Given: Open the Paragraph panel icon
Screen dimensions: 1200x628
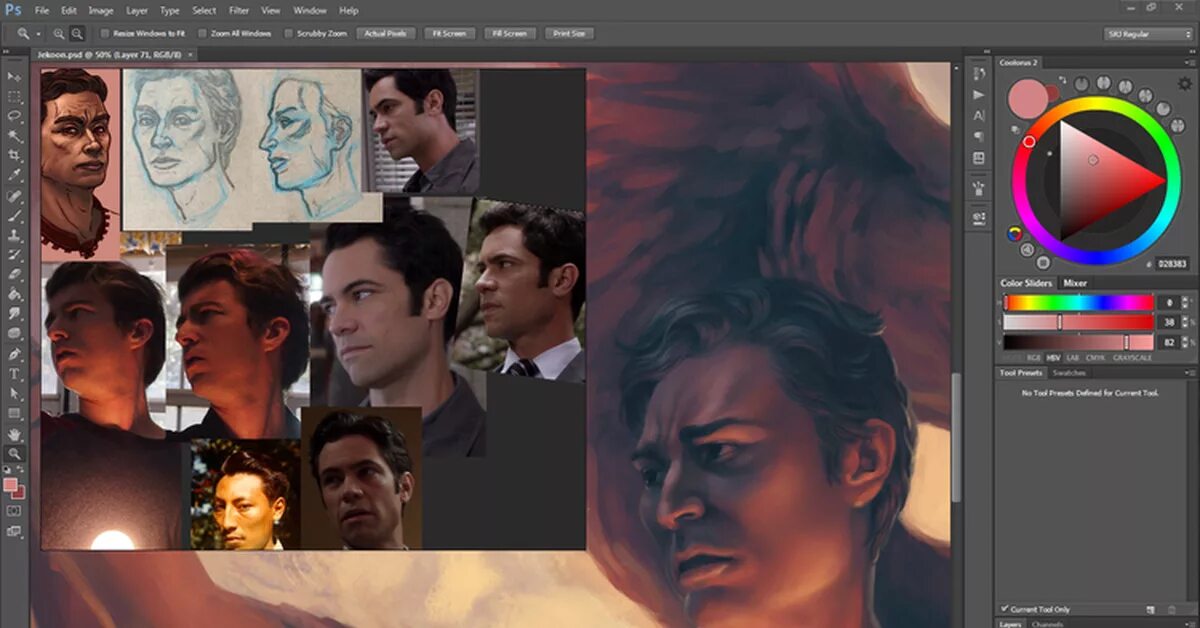Looking at the screenshot, I should 979,136.
